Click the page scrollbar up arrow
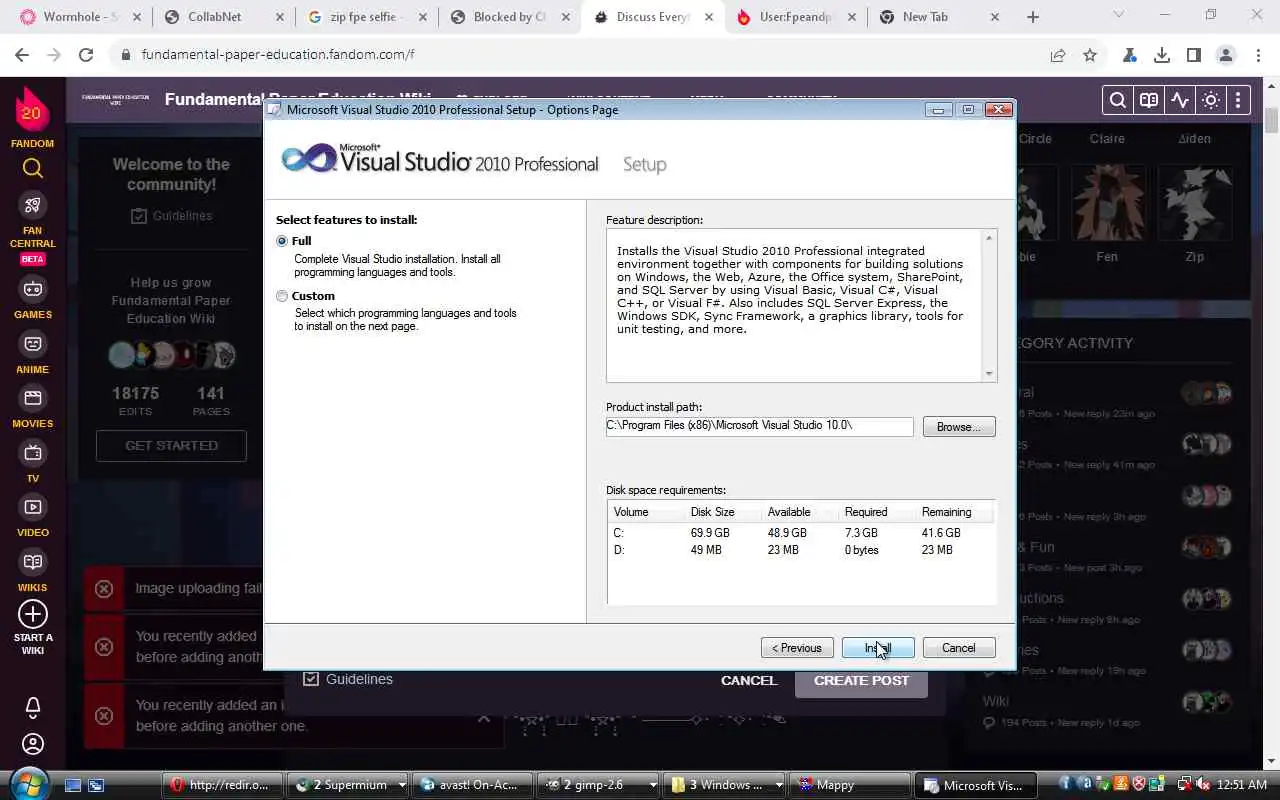The width and height of the screenshot is (1280, 800). (1272, 86)
